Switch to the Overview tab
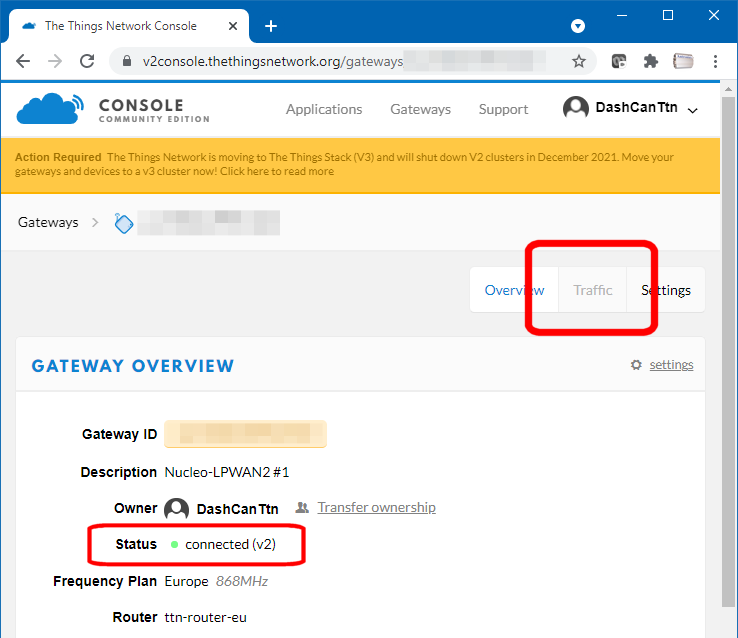738x638 pixels. [514, 290]
